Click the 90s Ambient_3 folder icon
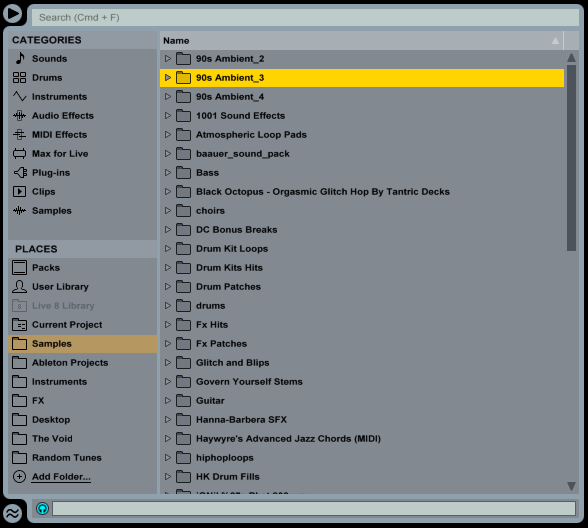Screen dimensions: 588x528 183,77
